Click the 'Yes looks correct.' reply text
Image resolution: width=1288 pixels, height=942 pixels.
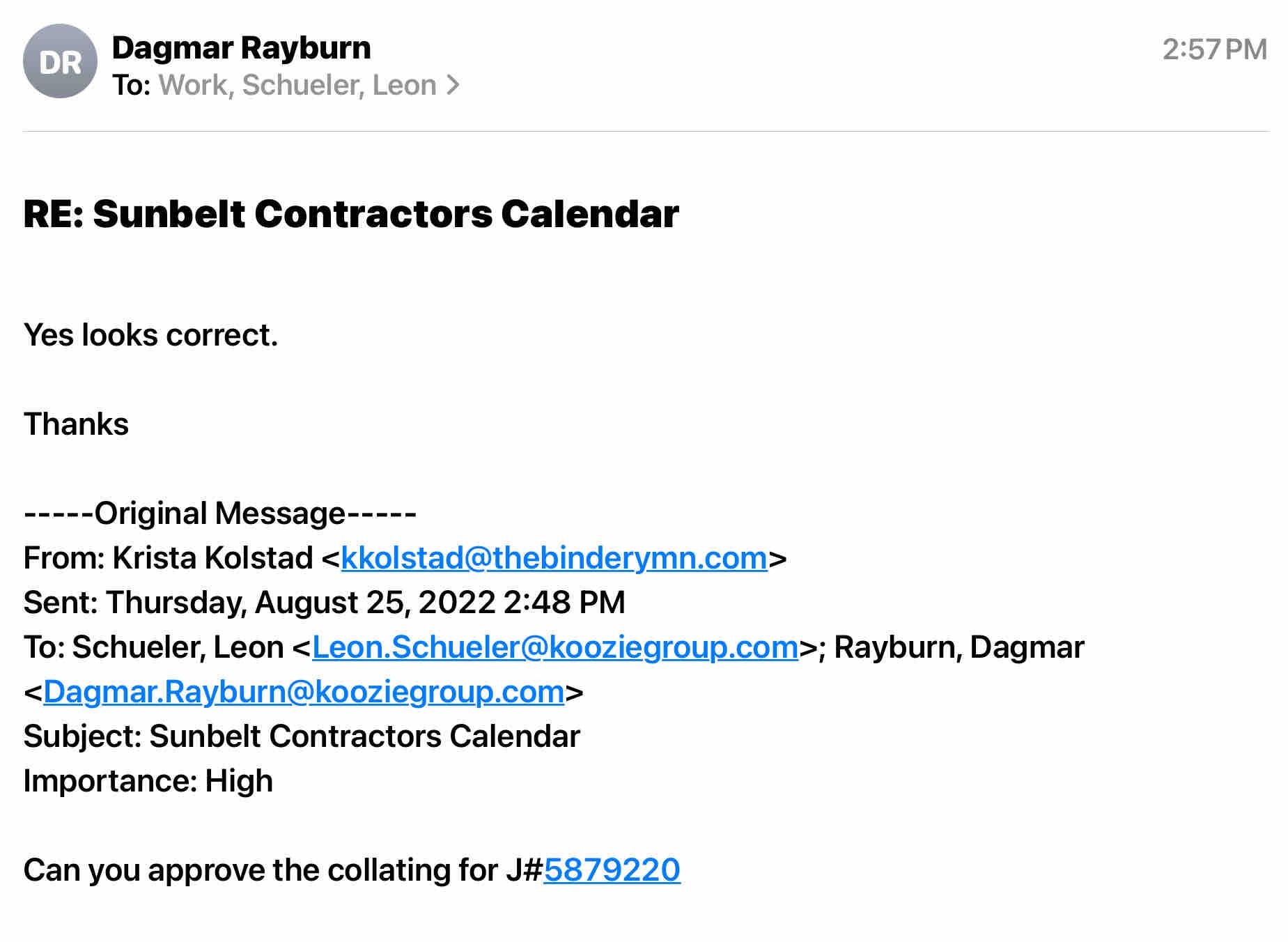coord(151,335)
